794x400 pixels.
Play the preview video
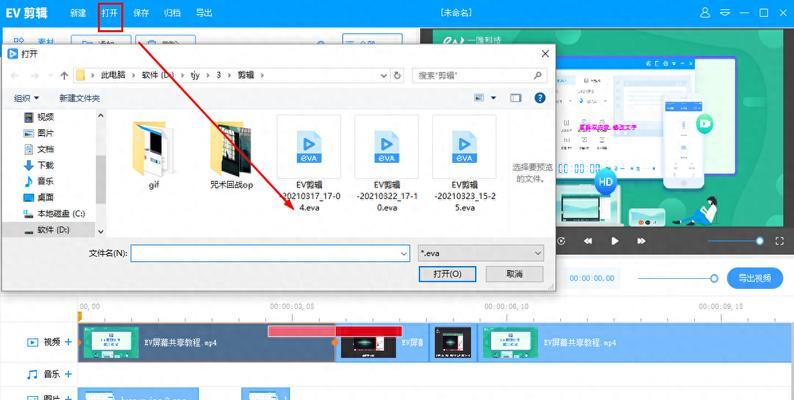click(x=614, y=241)
